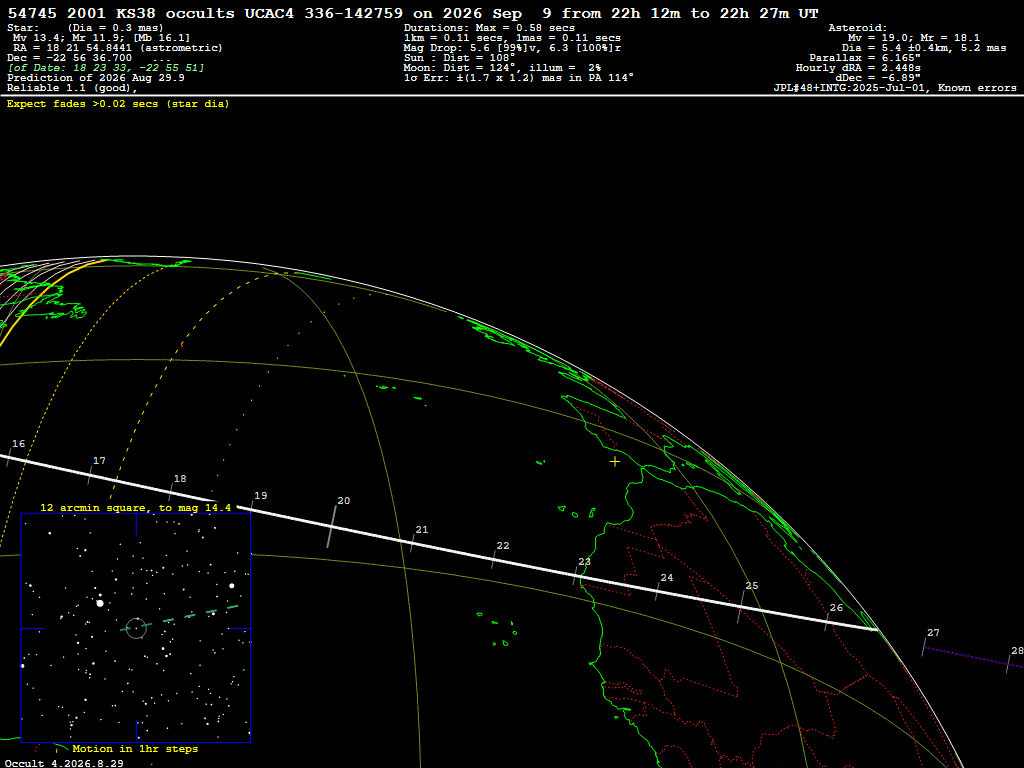Click the green "of Date" coordinates line

coord(106,68)
